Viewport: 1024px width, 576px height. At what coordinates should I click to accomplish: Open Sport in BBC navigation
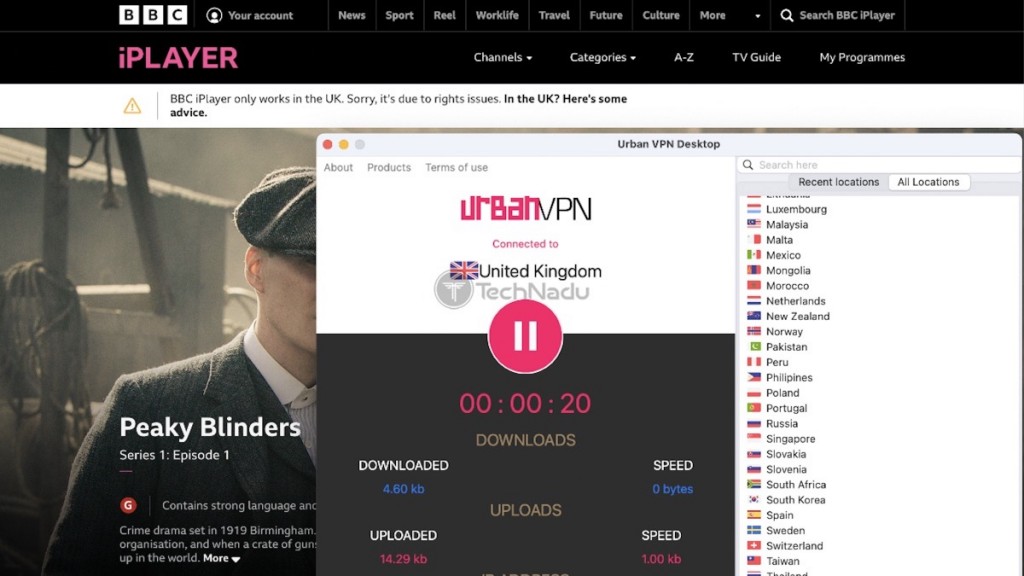[x=399, y=15]
